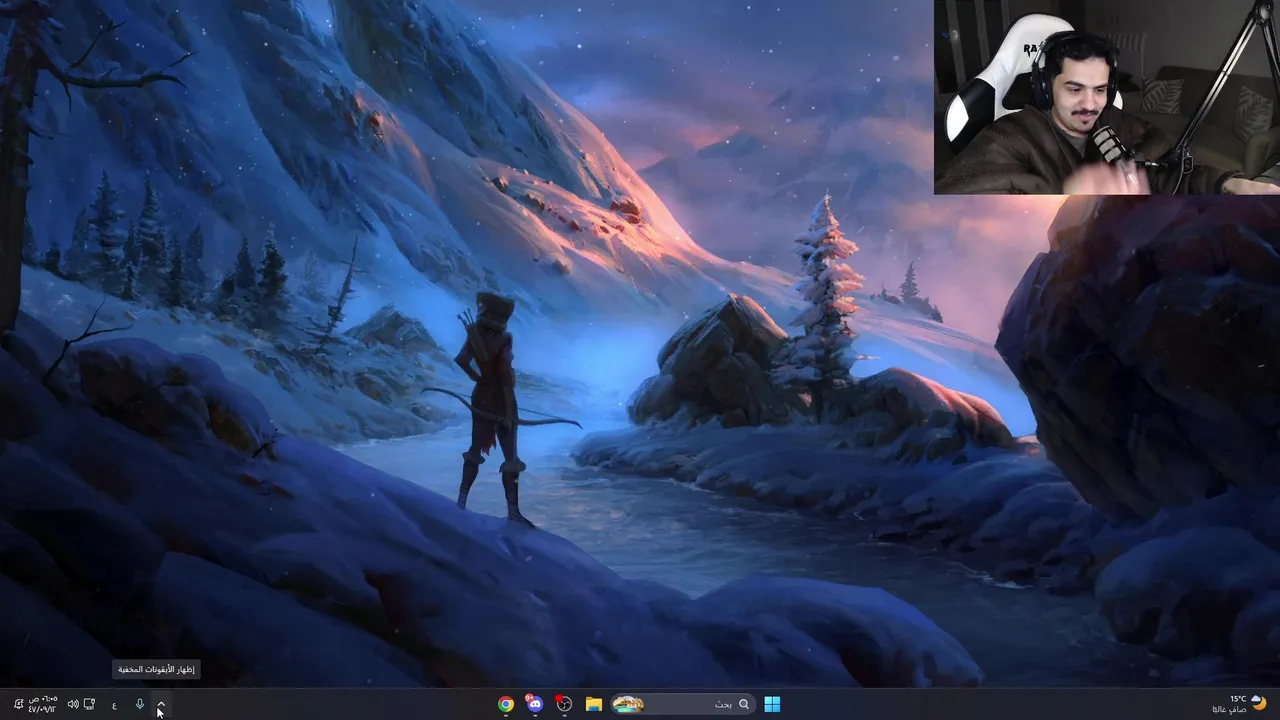Open Discord from the taskbar
The height and width of the screenshot is (720, 1280).
pyautogui.click(x=535, y=704)
